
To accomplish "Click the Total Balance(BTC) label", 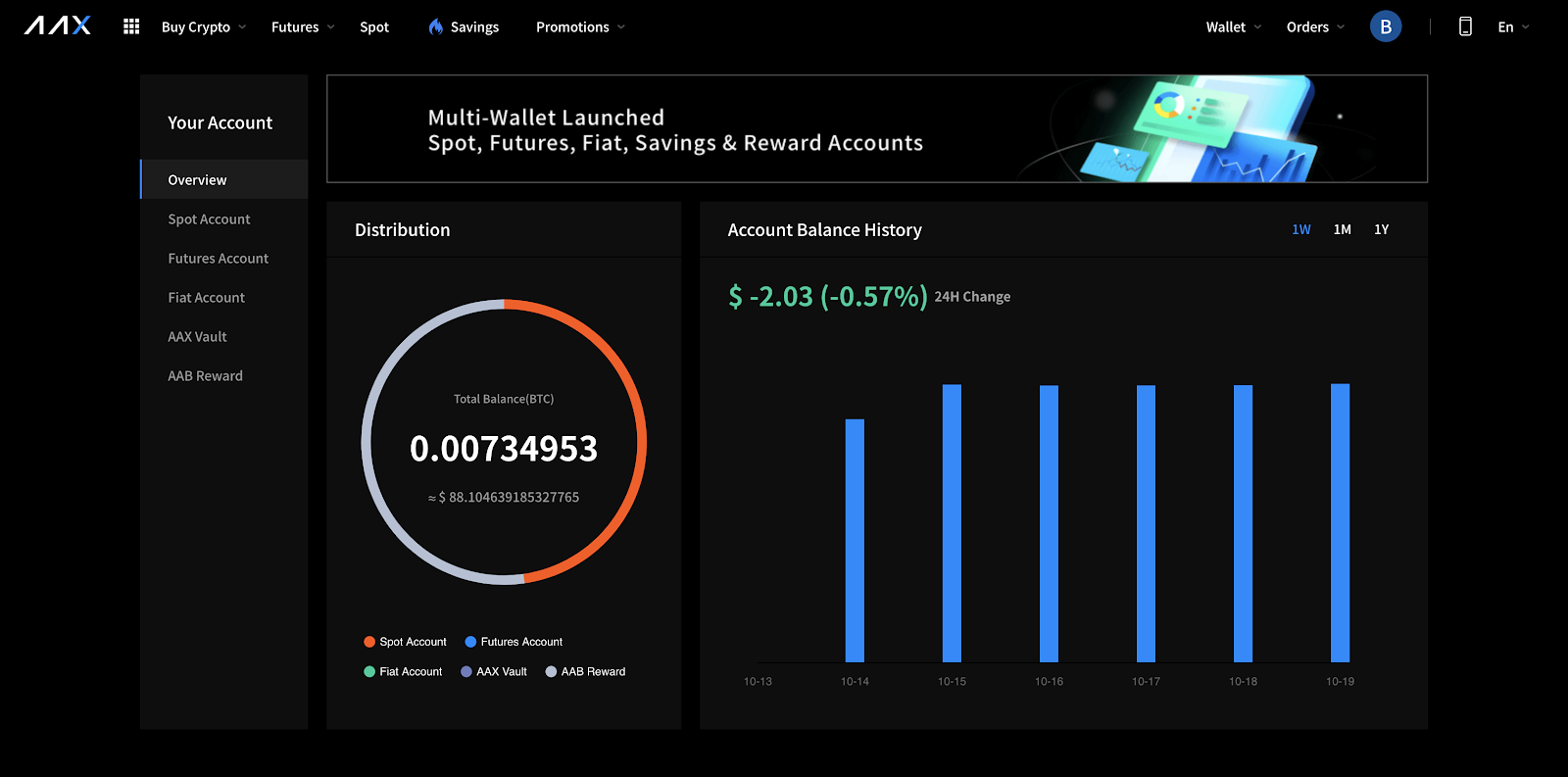I will point(504,399).
